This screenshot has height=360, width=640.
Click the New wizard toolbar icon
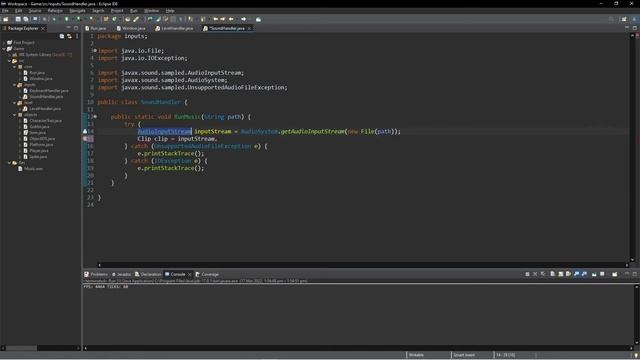click(5, 19)
